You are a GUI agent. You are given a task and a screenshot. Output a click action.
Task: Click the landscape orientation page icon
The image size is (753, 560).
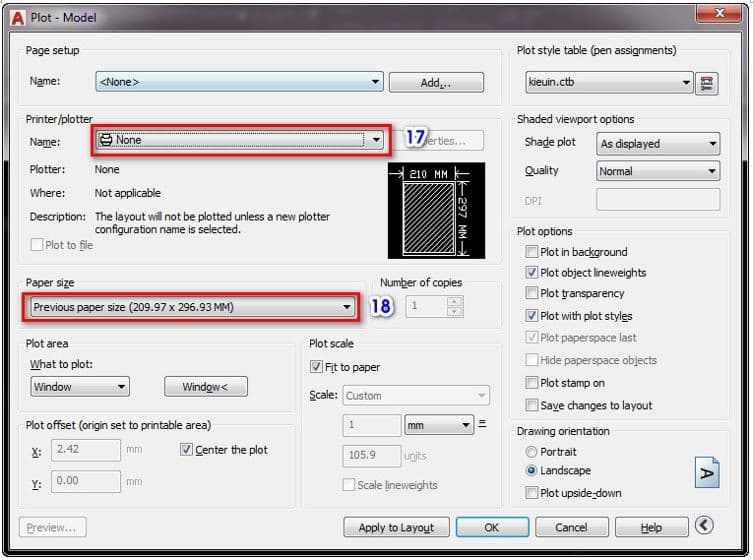pos(707,473)
